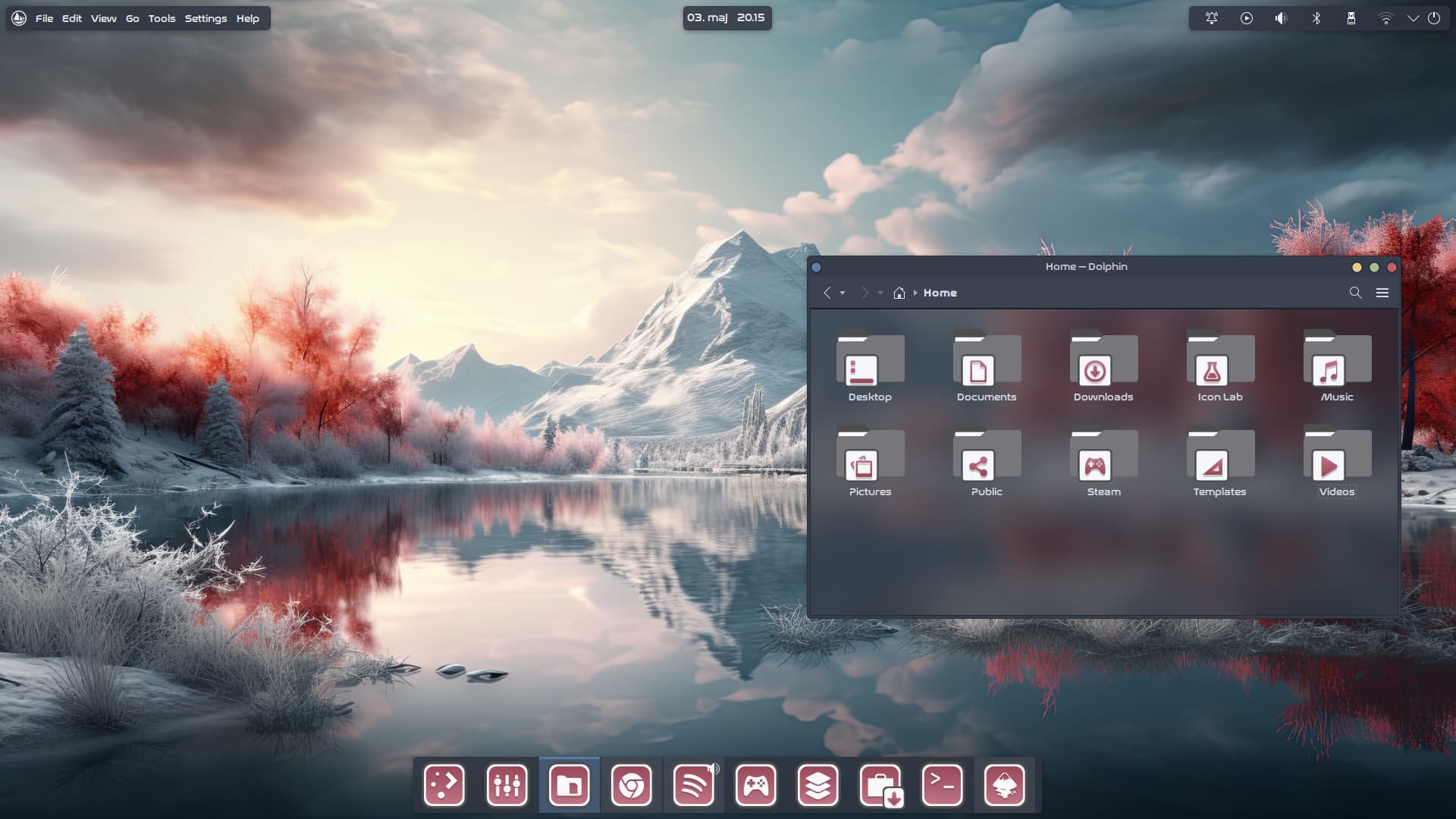Open the View menu

click(x=104, y=18)
